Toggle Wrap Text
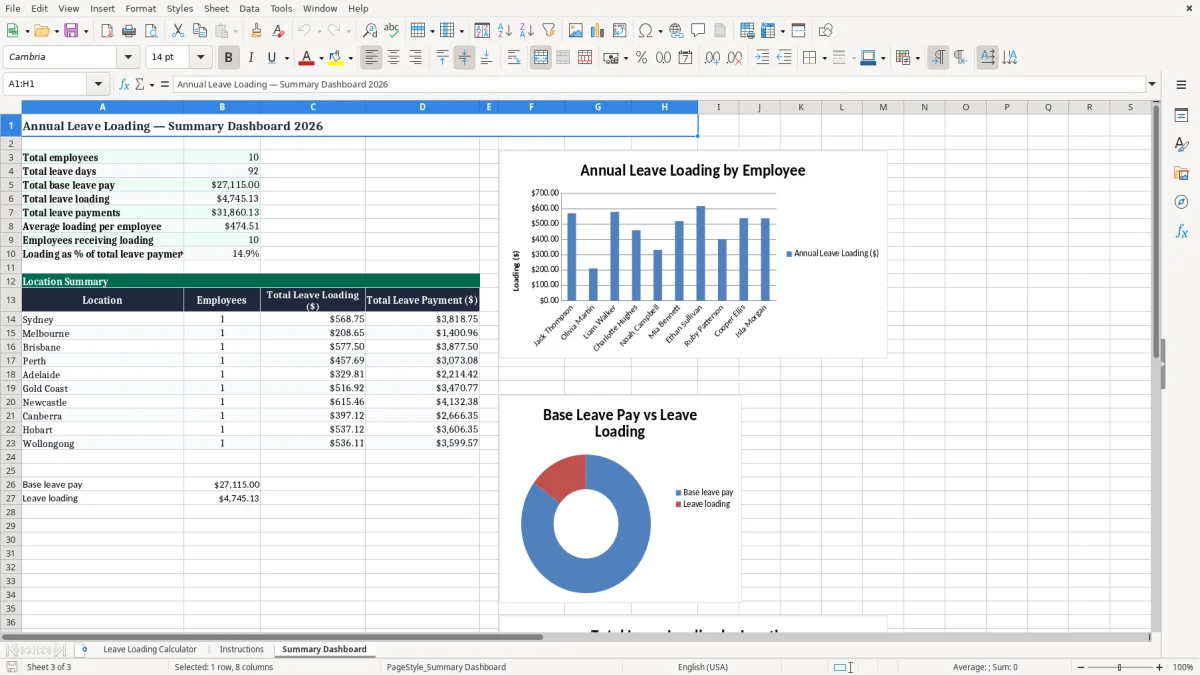 coord(514,58)
